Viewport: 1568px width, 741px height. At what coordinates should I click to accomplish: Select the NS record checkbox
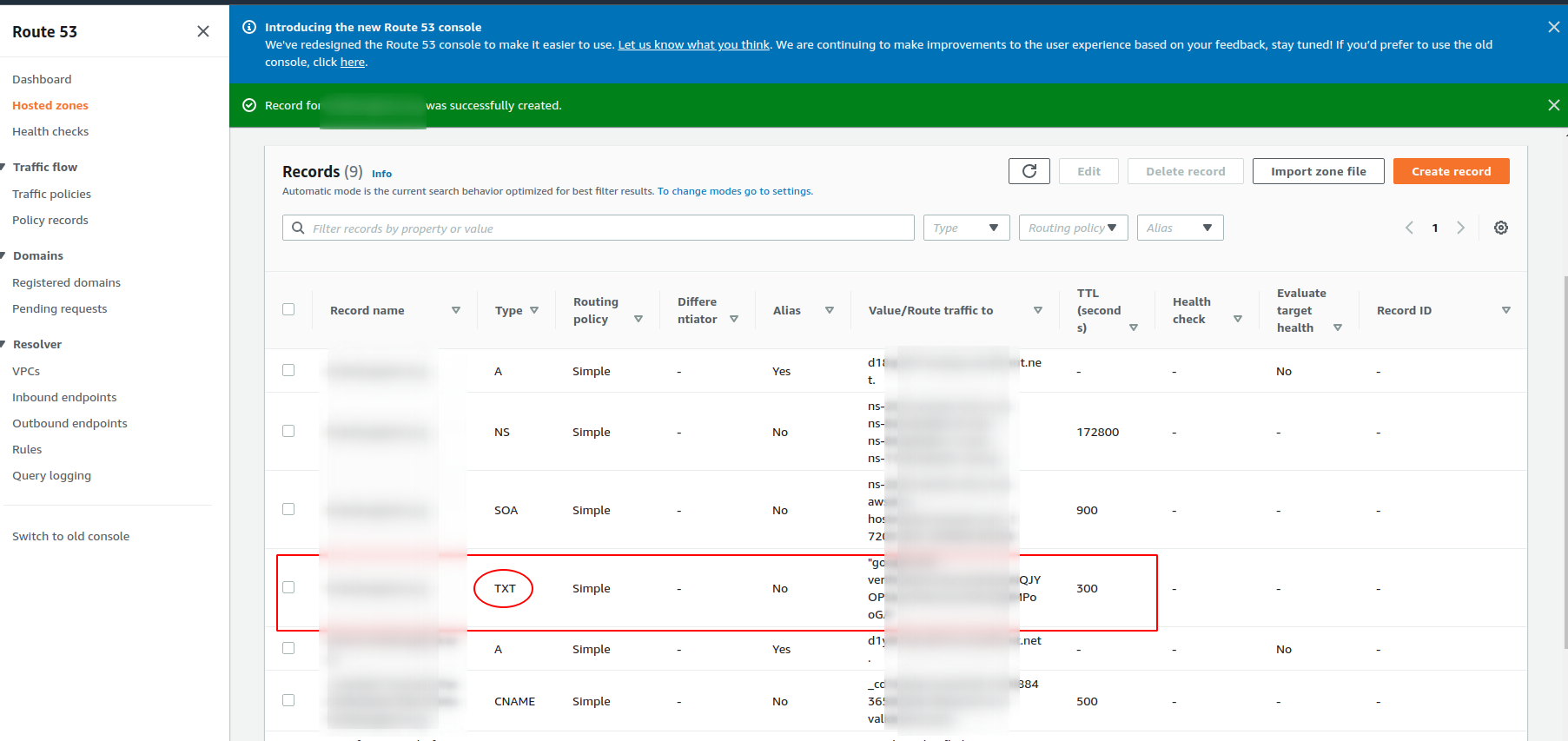[x=288, y=431]
